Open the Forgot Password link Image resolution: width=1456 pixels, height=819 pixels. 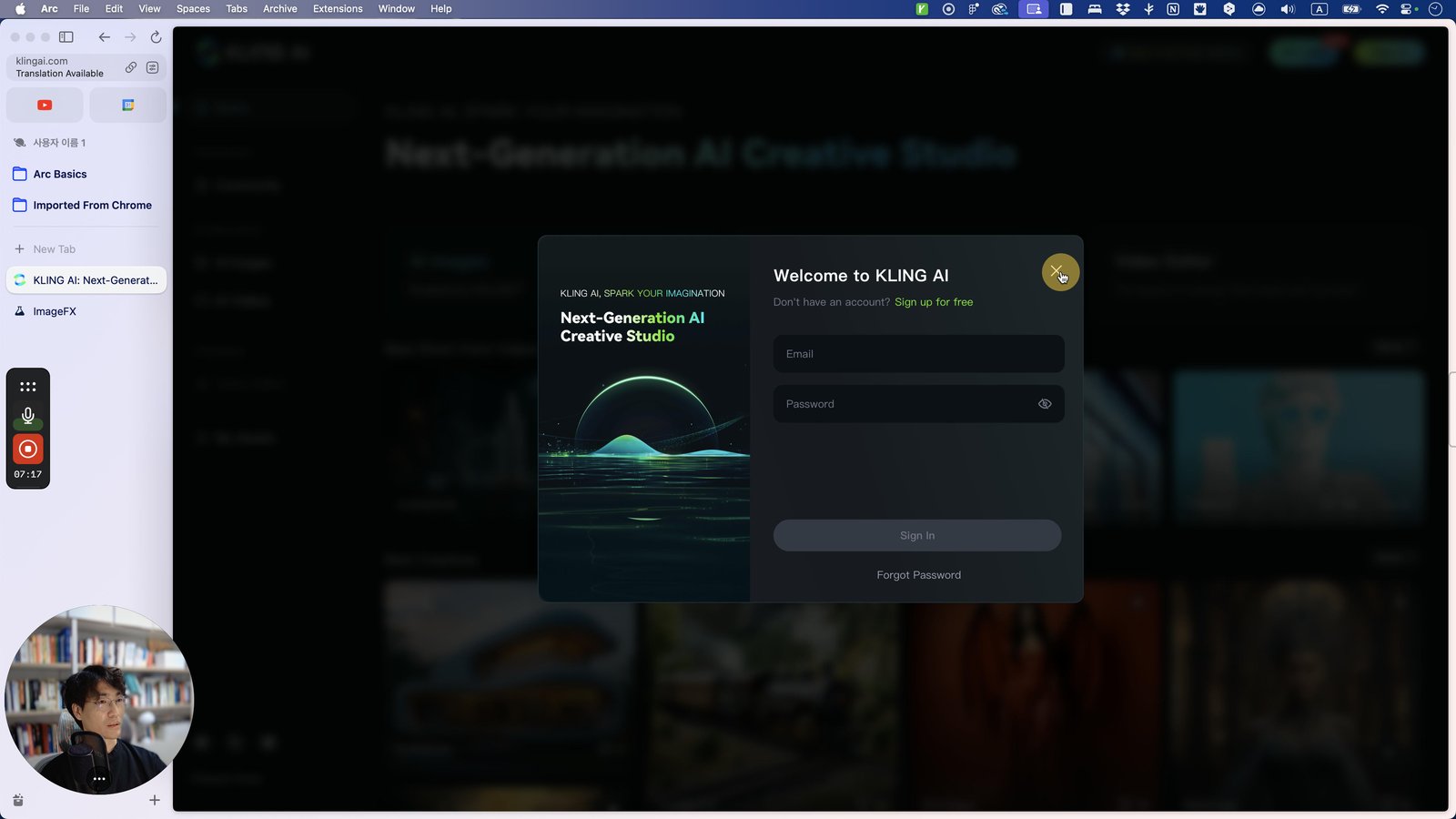[918, 575]
